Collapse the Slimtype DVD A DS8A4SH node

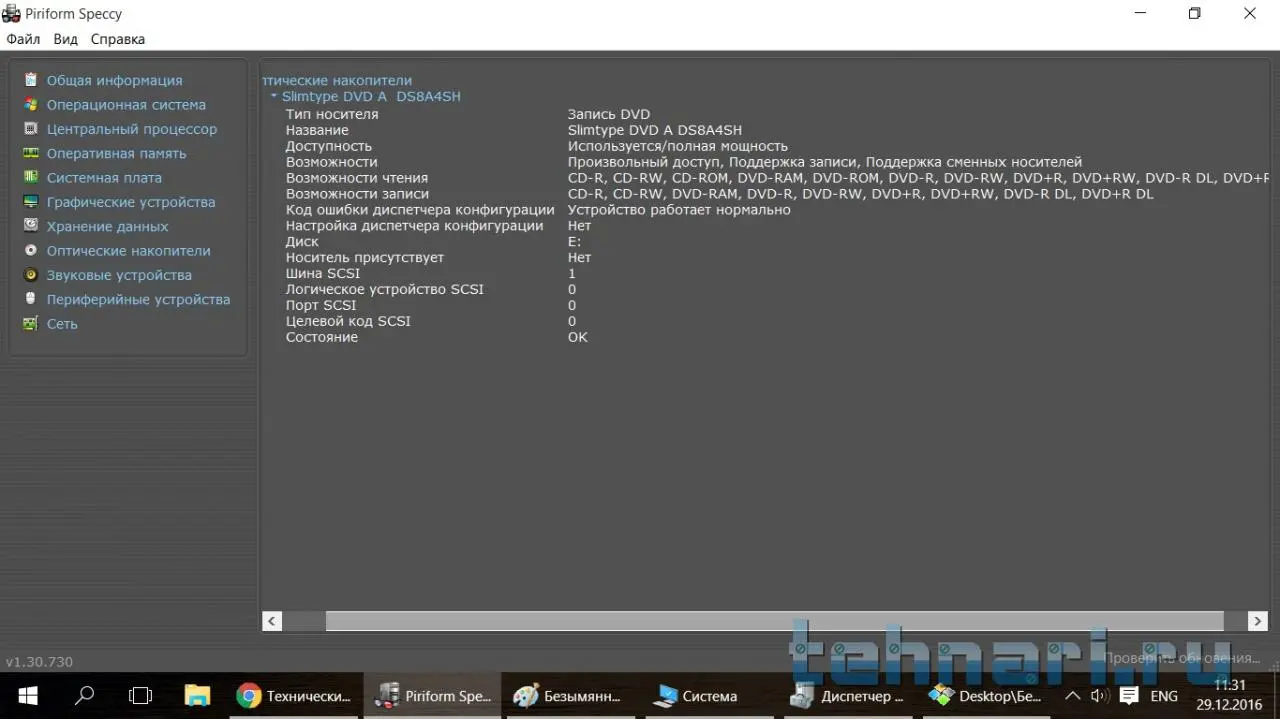[x=274, y=96]
